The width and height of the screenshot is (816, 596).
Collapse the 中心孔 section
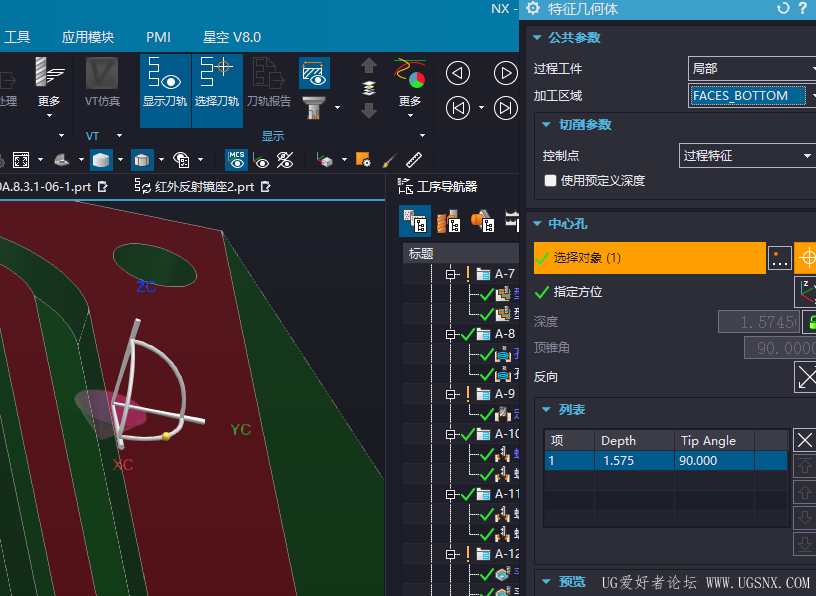[537, 224]
